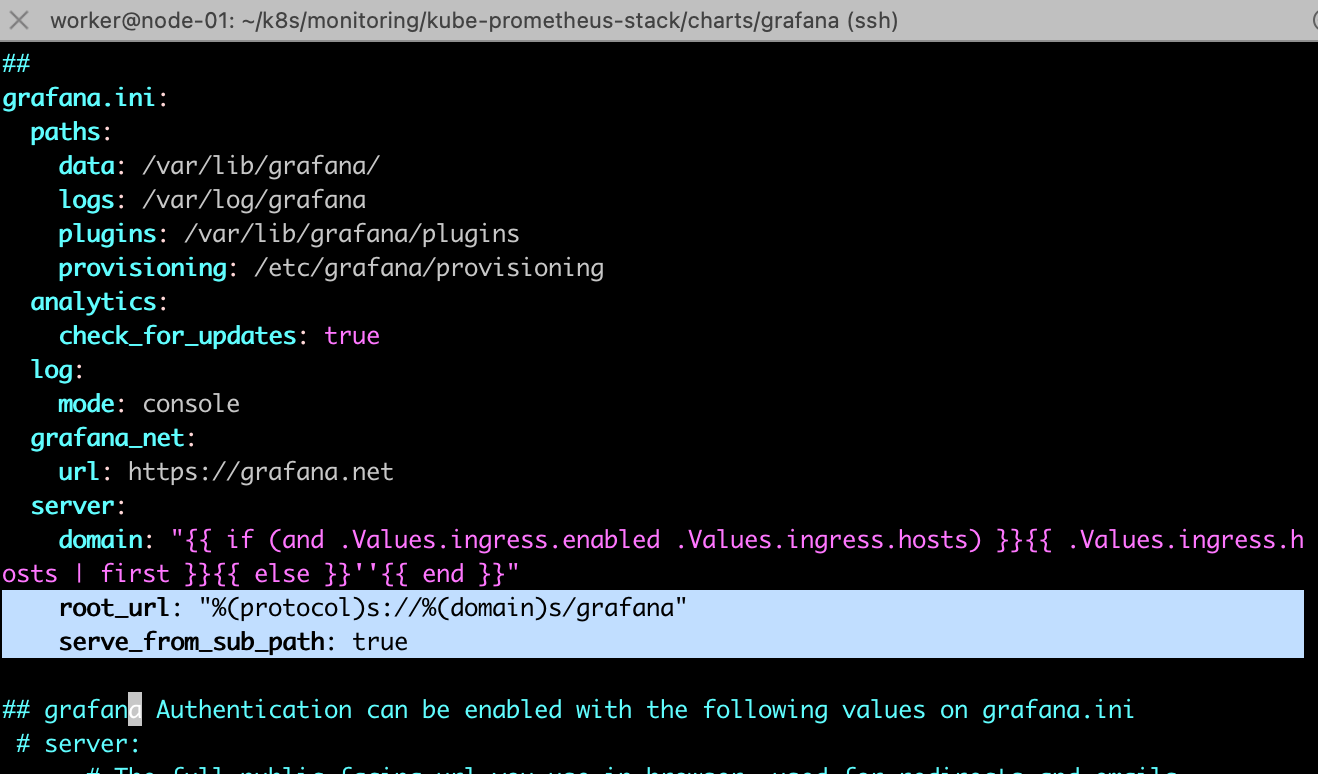Click the wrapped line starting 'osts | first'
1318x774 pixels.
[x=262, y=574]
